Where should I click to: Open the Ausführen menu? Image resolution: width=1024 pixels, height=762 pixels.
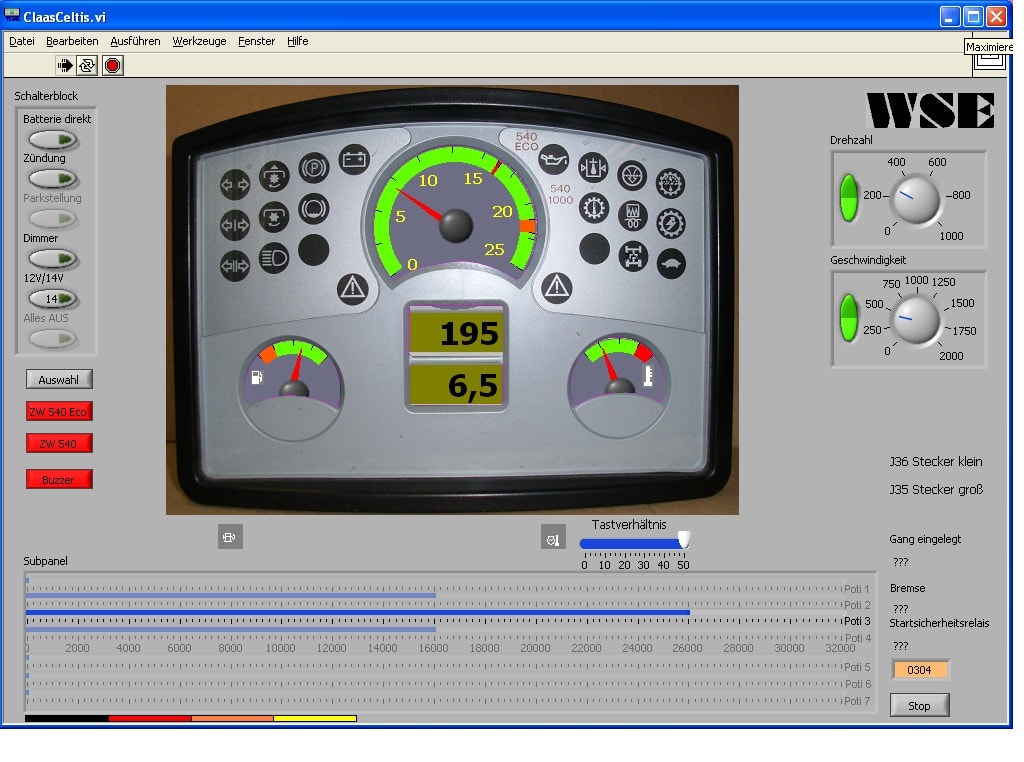(135, 41)
